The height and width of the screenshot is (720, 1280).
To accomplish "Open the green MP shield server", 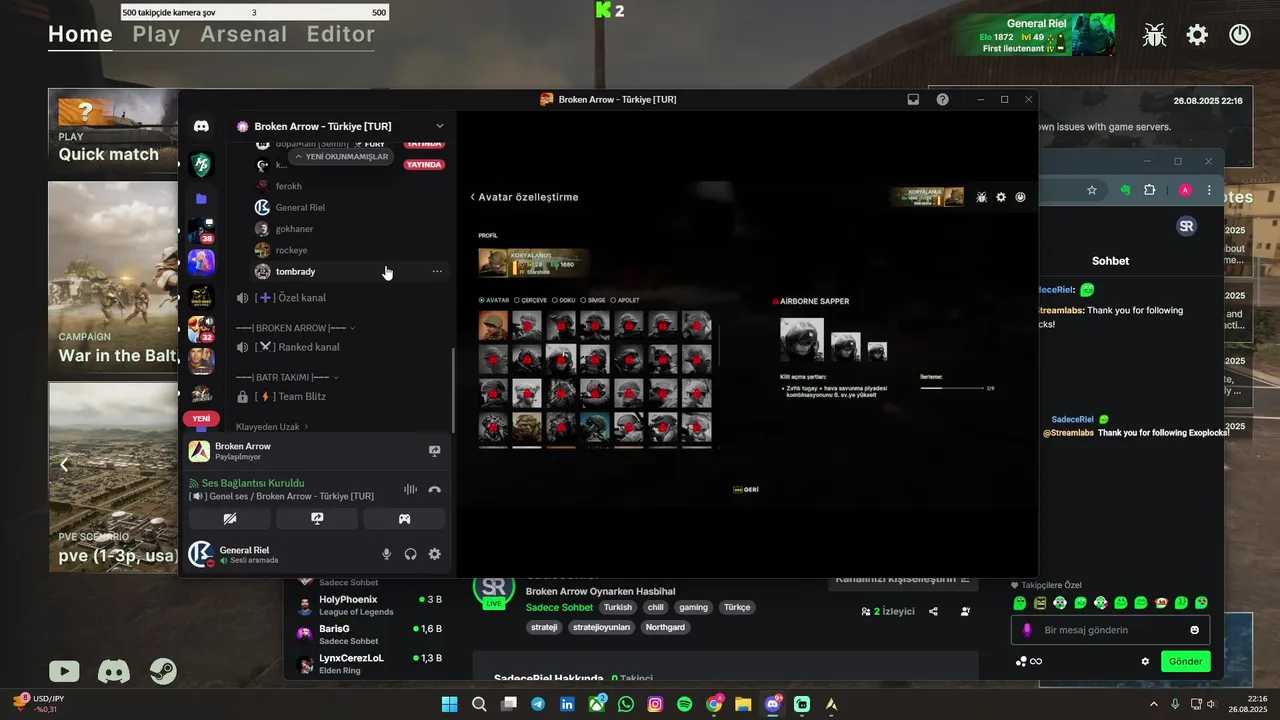I will [x=201, y=165].
